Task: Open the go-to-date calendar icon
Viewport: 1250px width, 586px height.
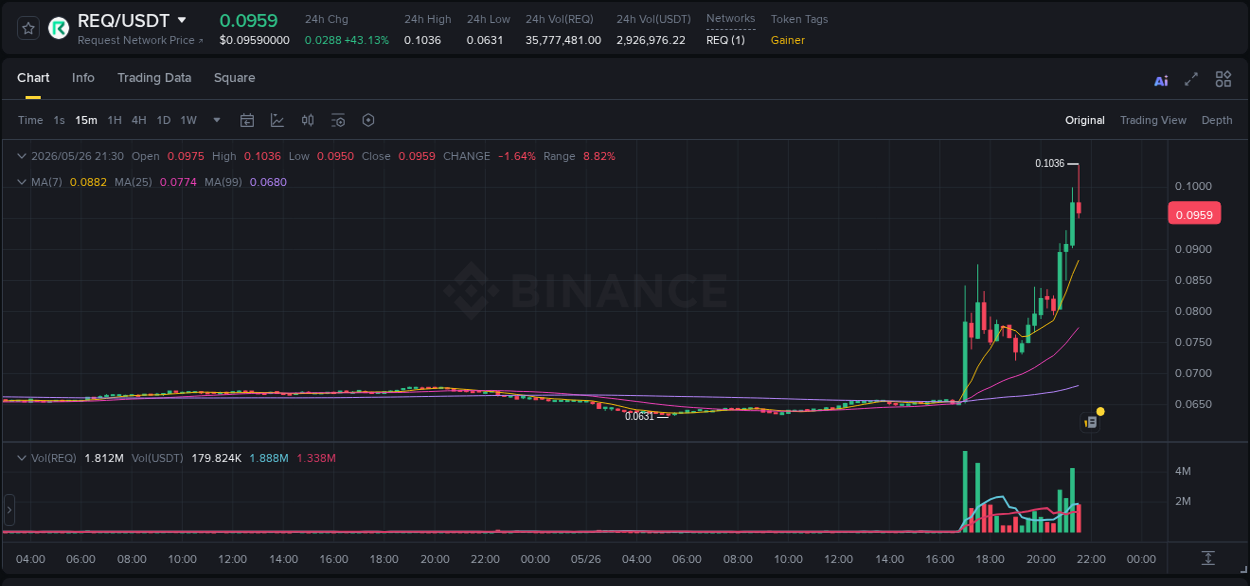Action: (247, 120)
